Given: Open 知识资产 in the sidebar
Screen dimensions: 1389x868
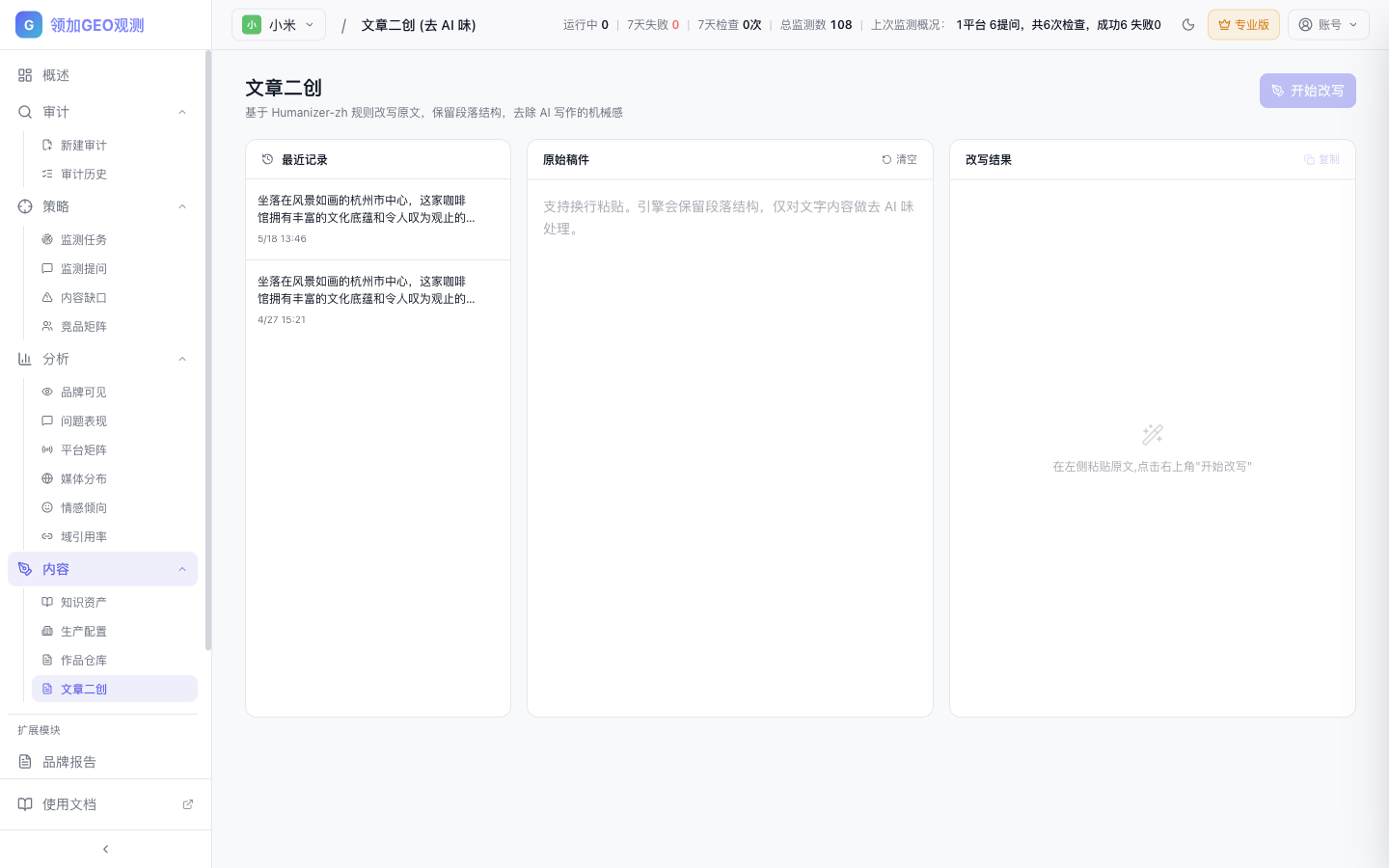Looking at the screenshot, I should pos(114,602).
